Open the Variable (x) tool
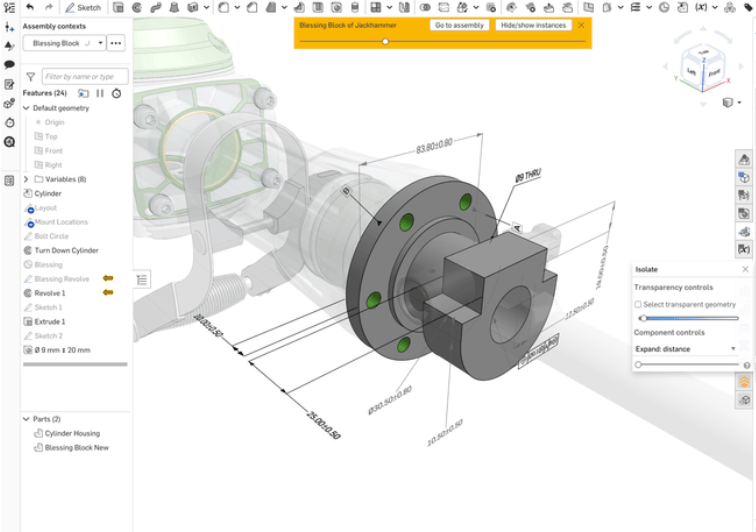 pos(699,7)
